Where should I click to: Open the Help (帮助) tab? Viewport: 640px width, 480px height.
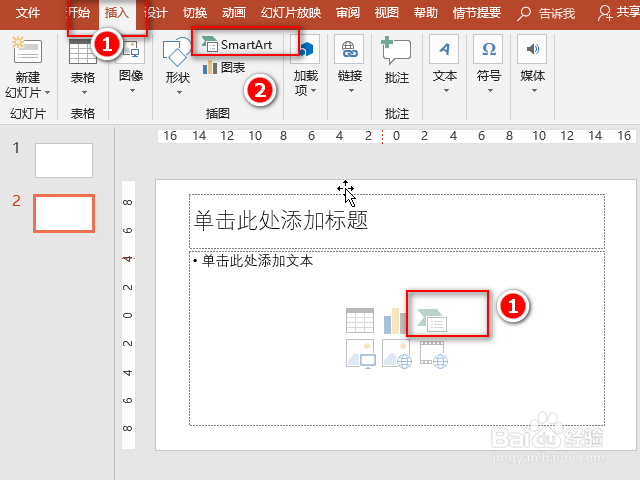[x=425, y=13]
